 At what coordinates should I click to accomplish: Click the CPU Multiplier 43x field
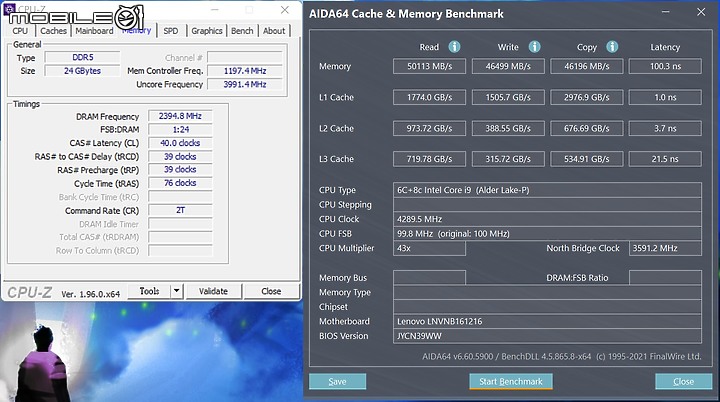click(429, 248)
